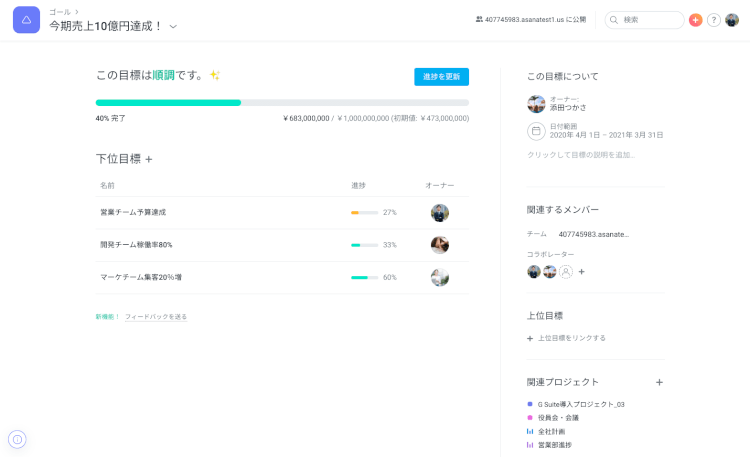
Task: Click the sparkle icon beside status heading
Action: (x=215, y=75)
